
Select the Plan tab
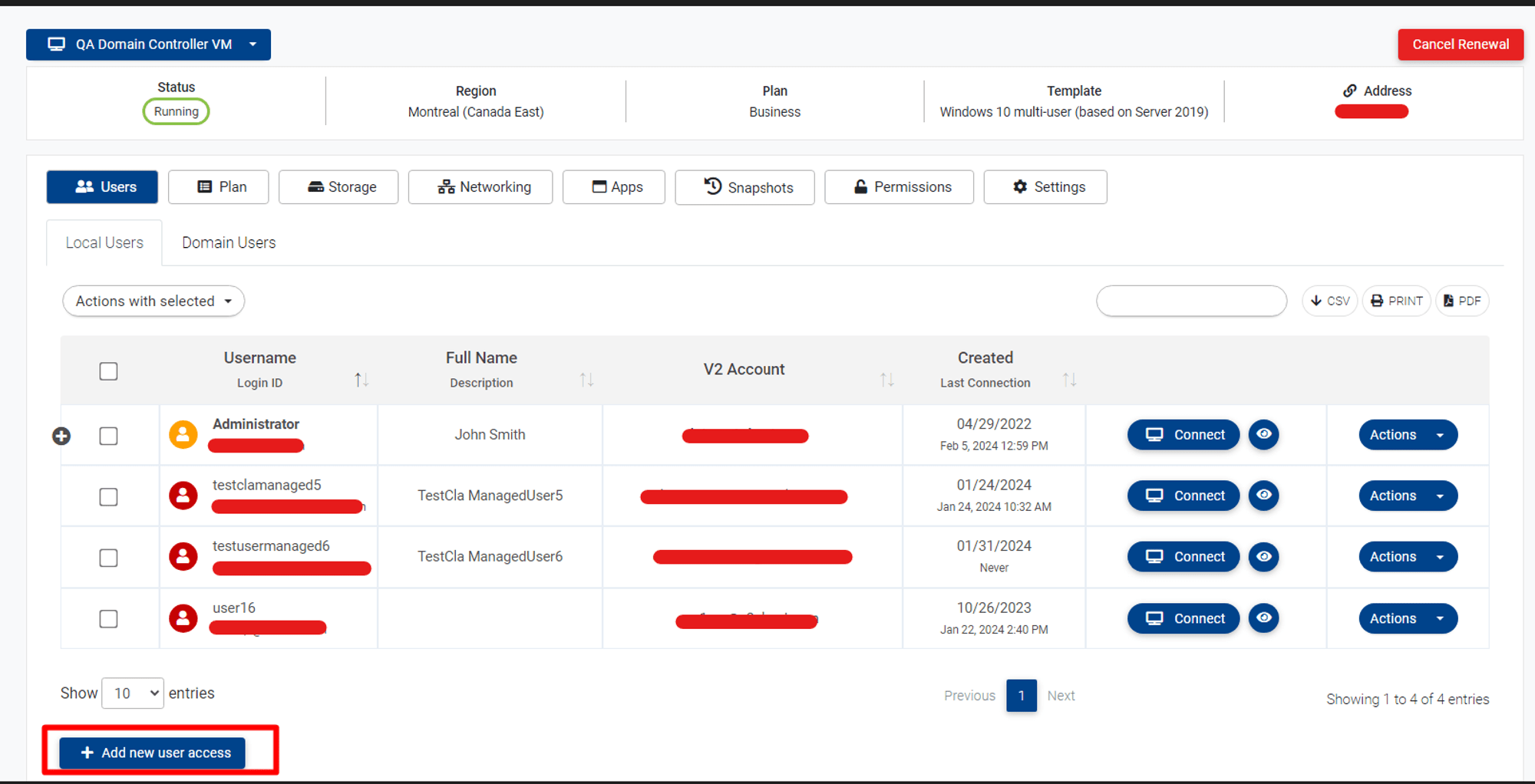coord(218,186)
